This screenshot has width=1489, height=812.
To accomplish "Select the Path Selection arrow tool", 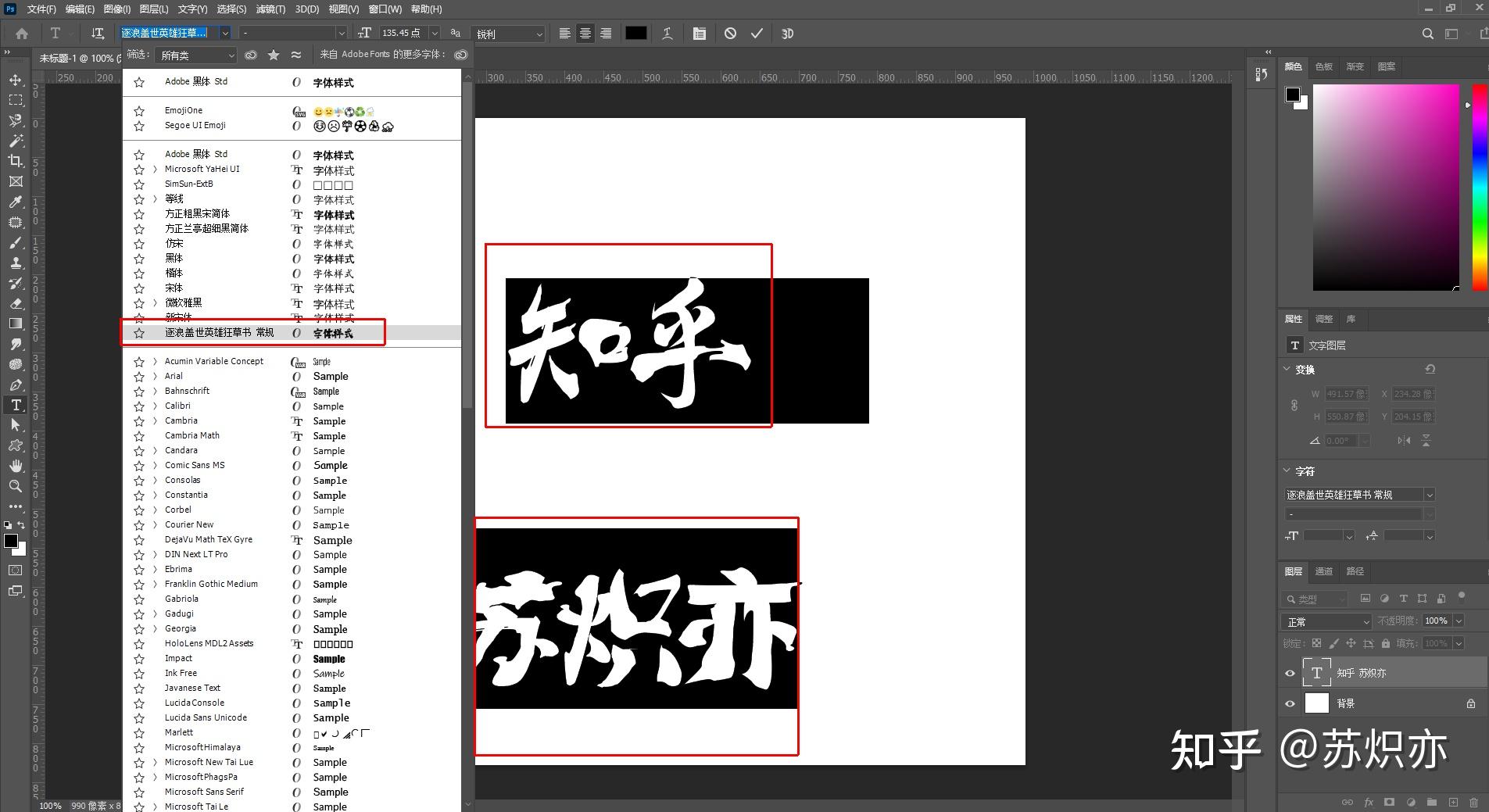I will [16, 425].
